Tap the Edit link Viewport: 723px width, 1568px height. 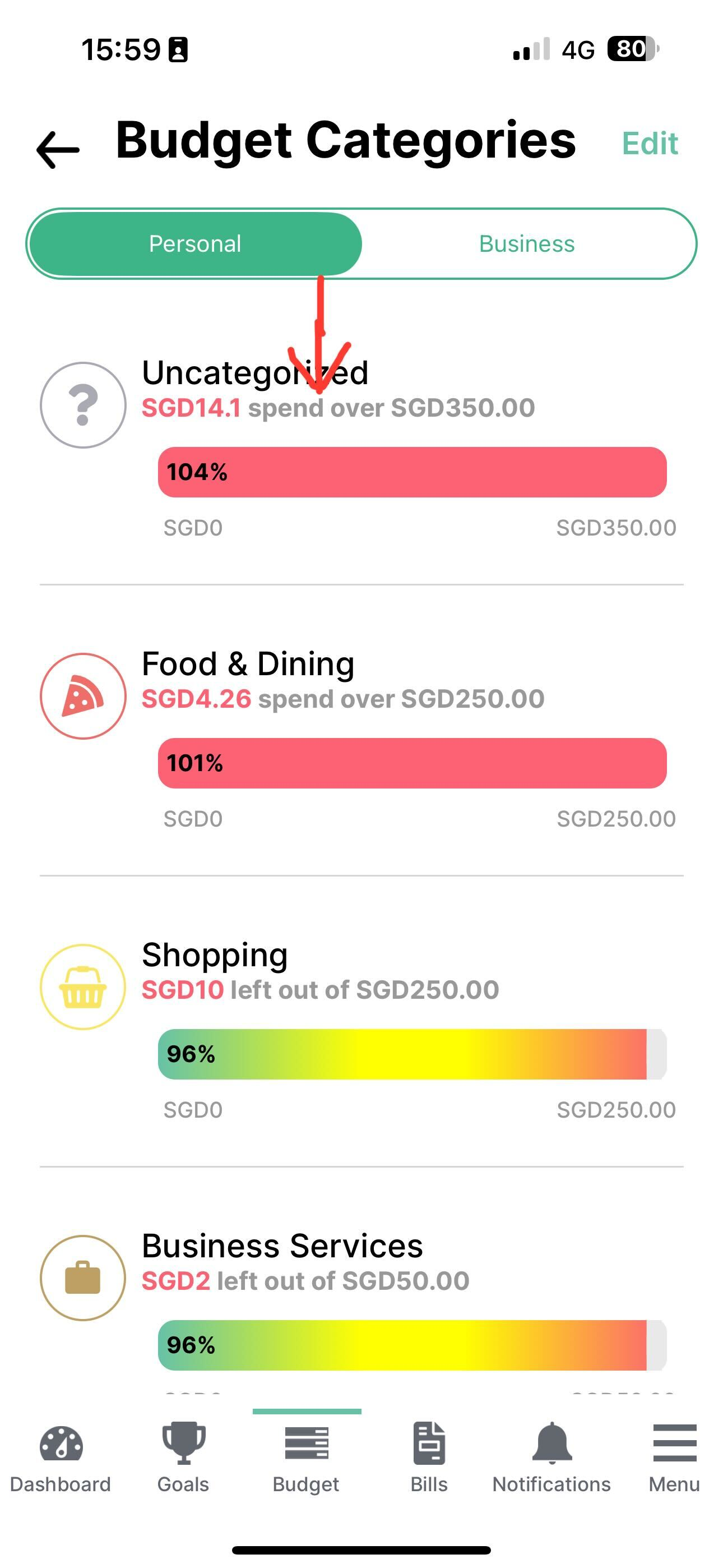pos(650,144)
